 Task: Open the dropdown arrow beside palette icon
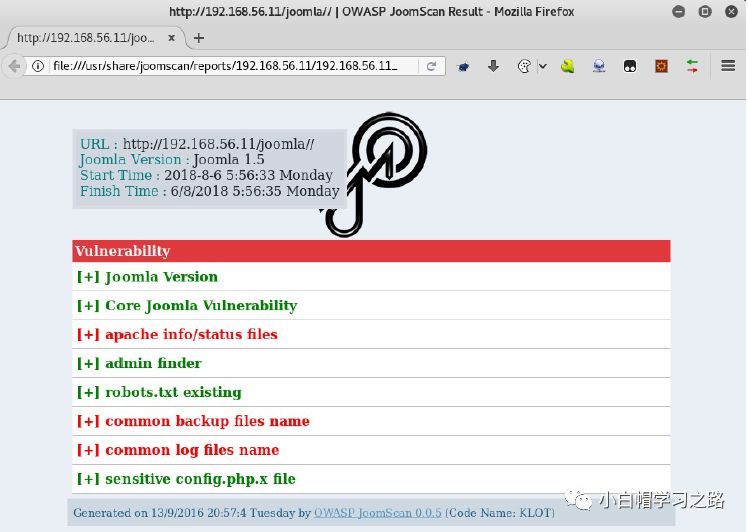point(543,66)
